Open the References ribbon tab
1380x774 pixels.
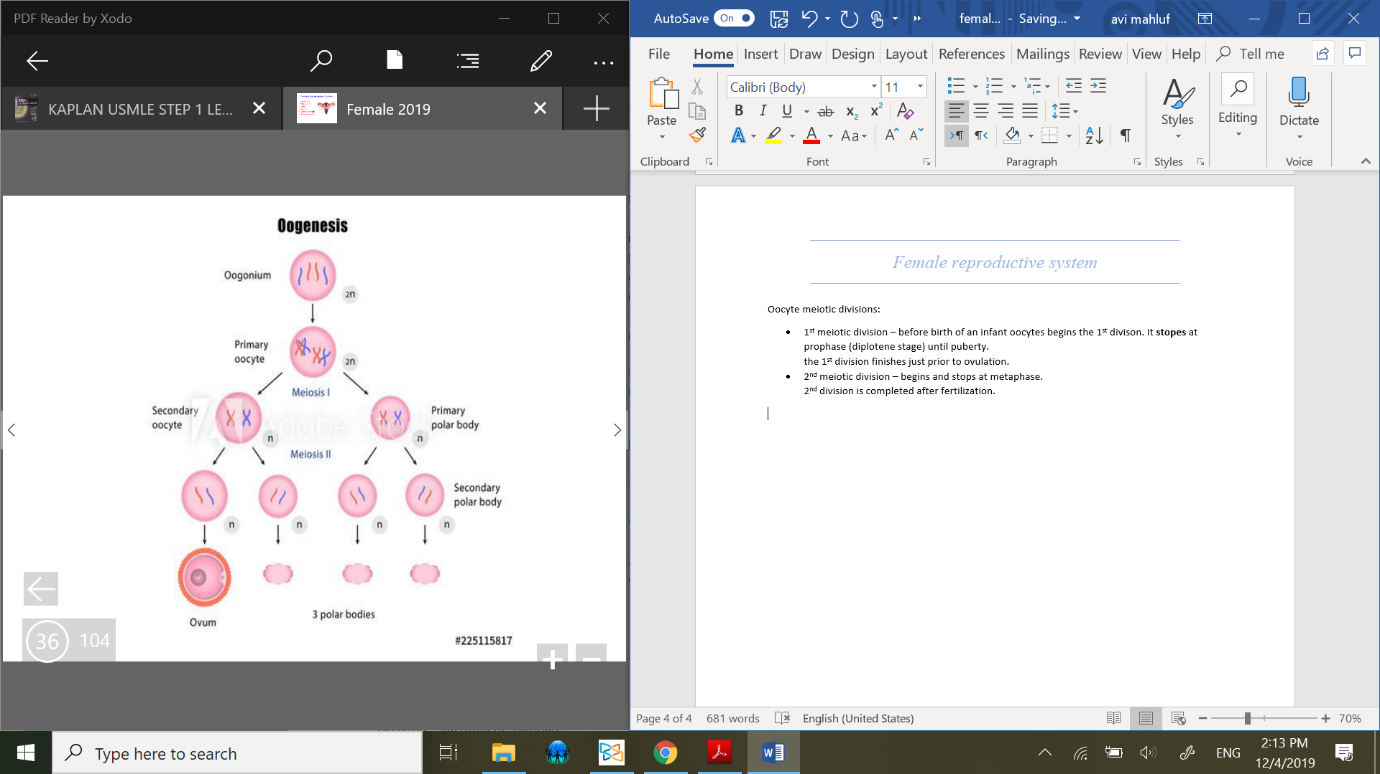pyautogui.click(x=971, y=54)
